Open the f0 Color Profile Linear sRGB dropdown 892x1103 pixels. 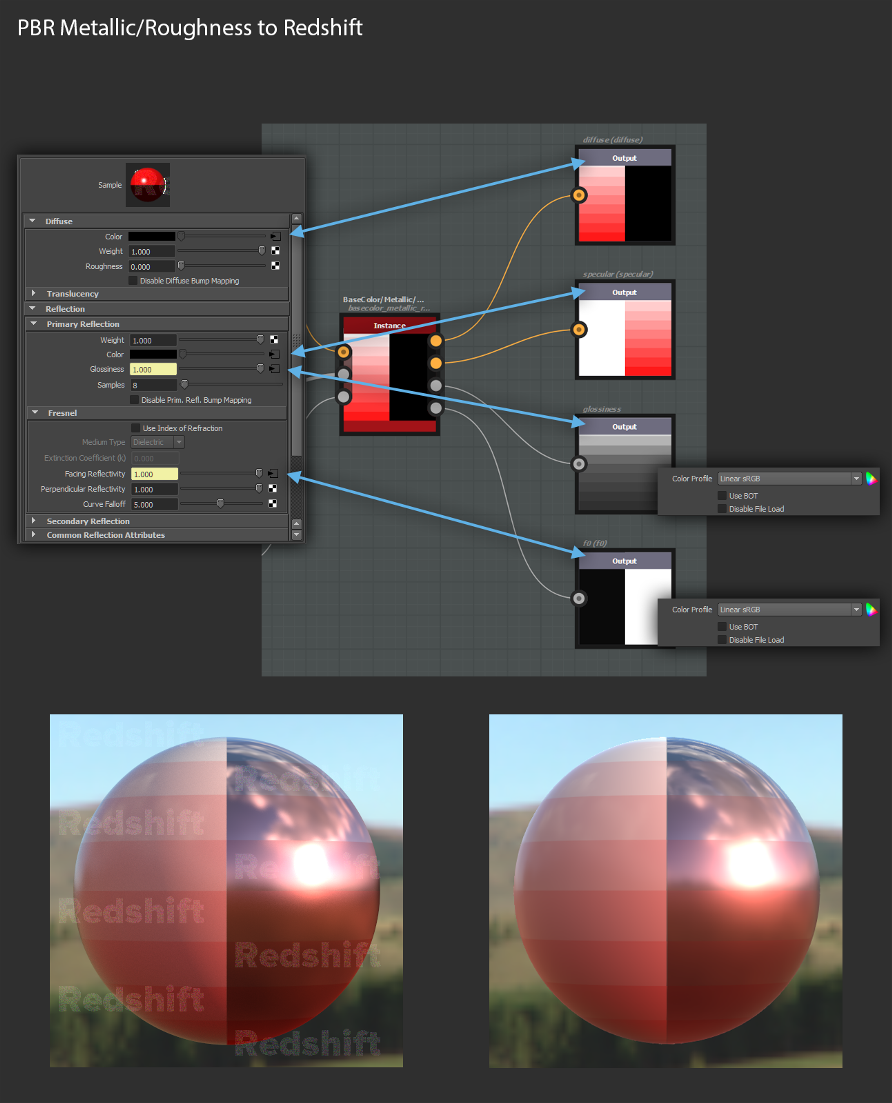click(x=789, y=609)
